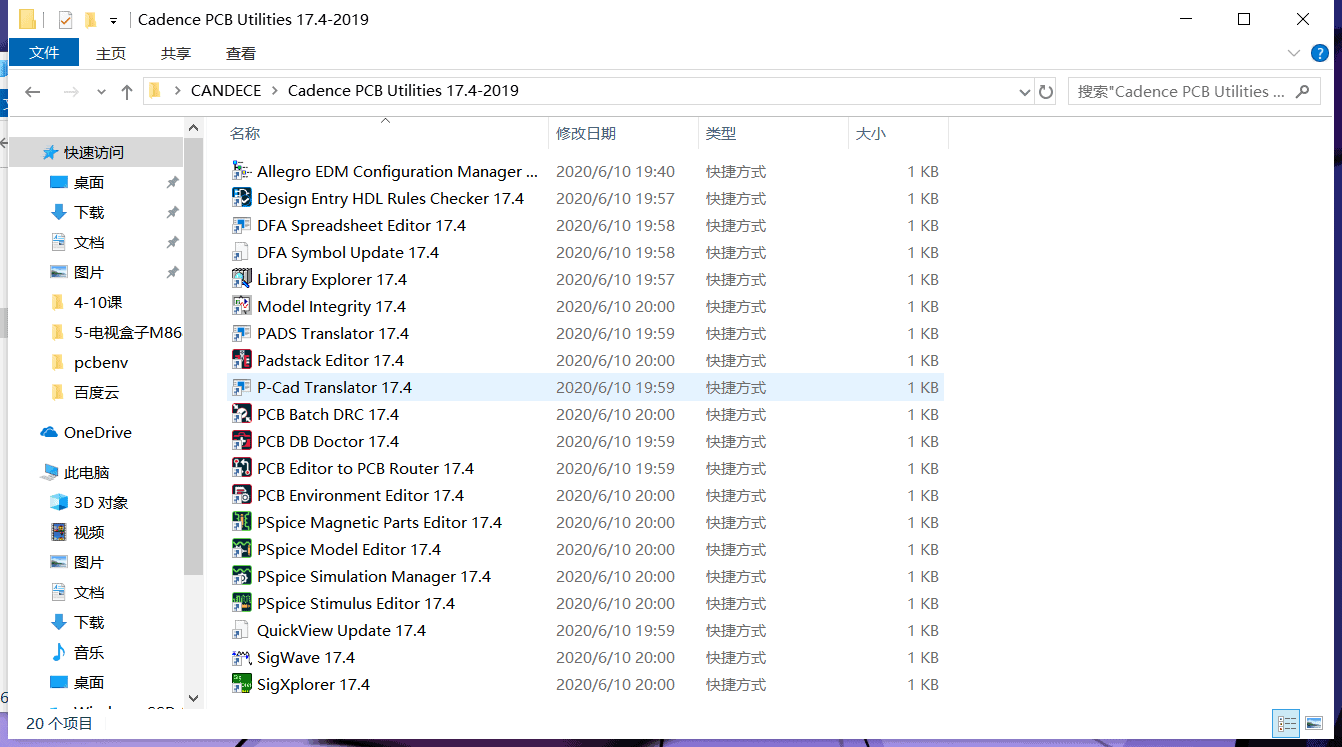Viewport: 1342px width, 747px height.
Task: Go back to previous folder
Action: pyautogui.click(x=33, y=91)
